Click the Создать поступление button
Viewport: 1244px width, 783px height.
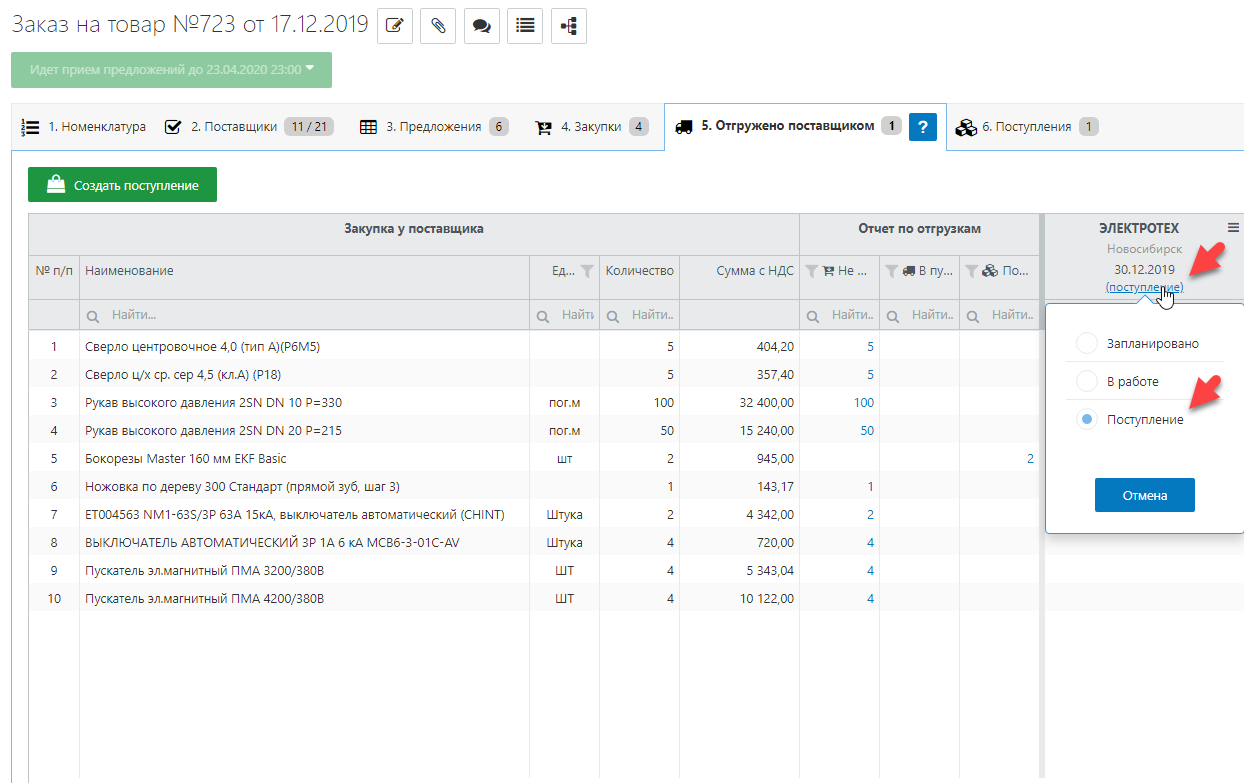122,185
